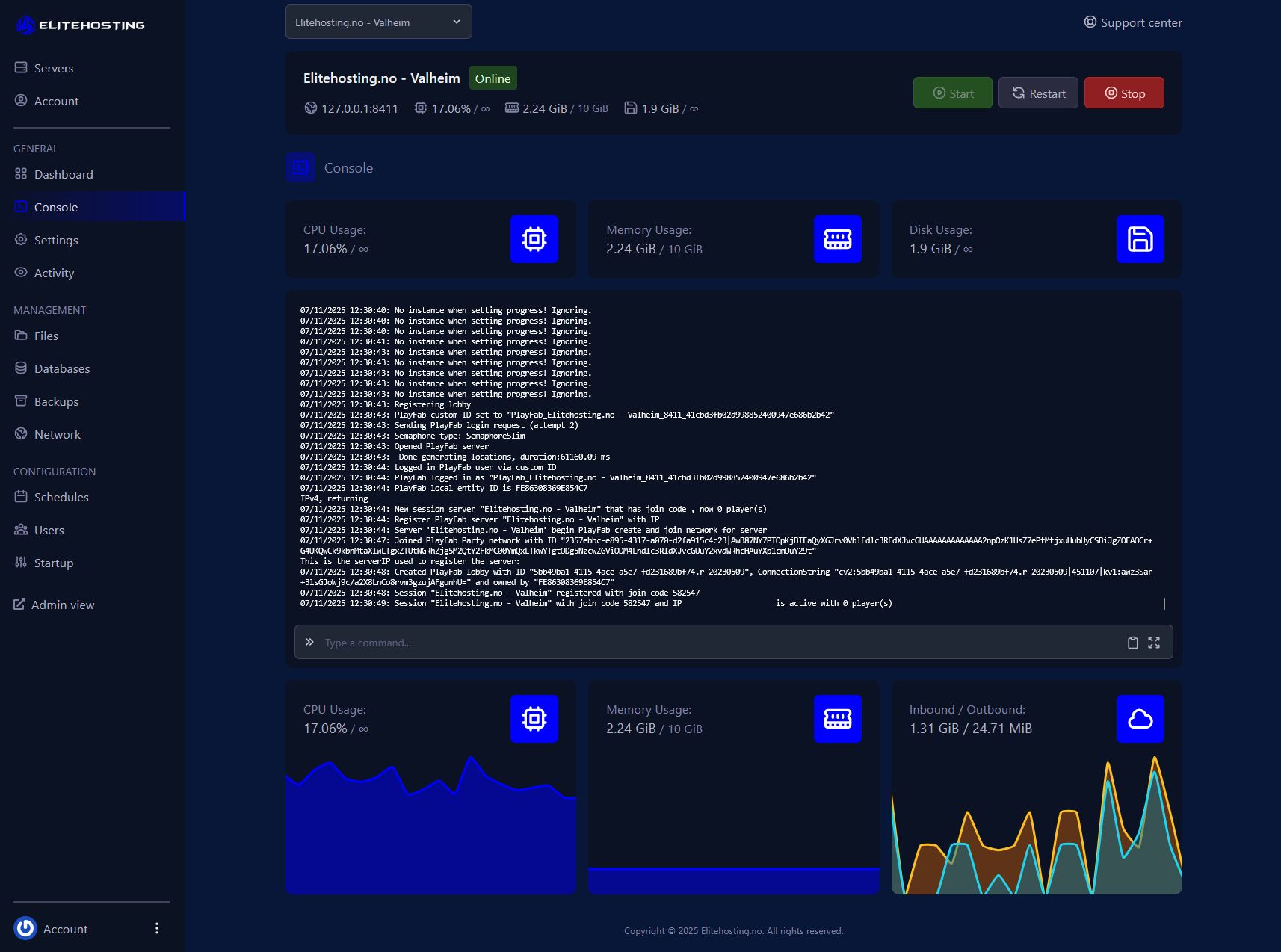Expand the server selection dropdown
Screen dimensions: 1281x952
(378, 22)
